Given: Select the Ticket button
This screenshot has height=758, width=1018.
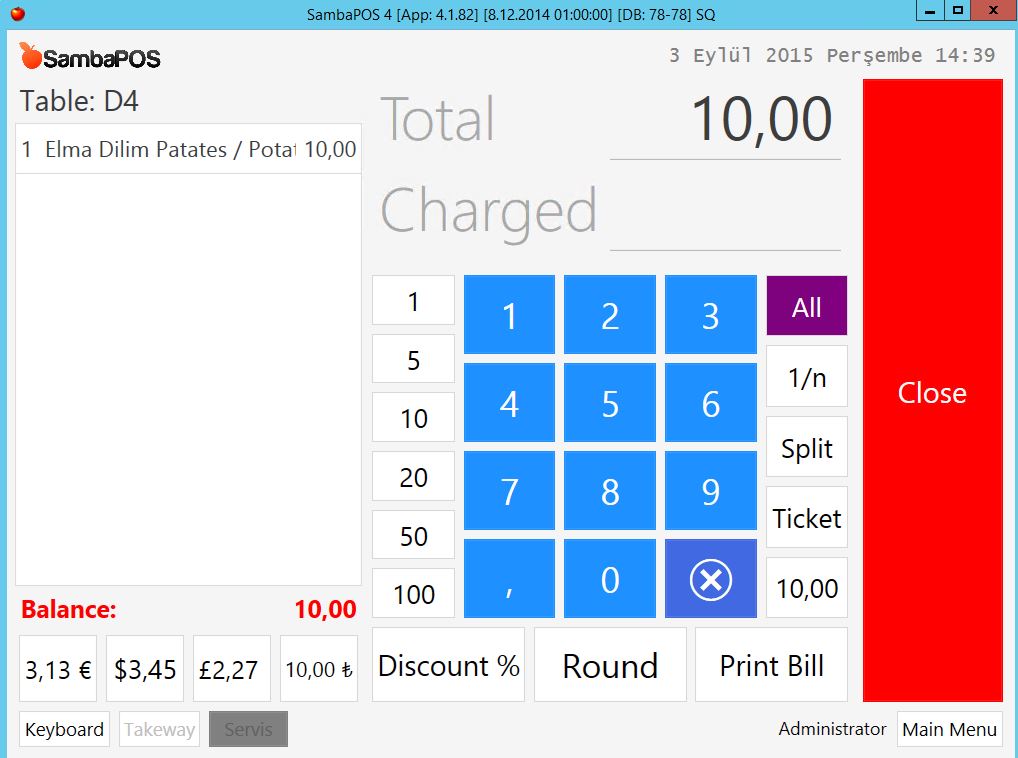Looking at the screenshot, I should 806,518.
